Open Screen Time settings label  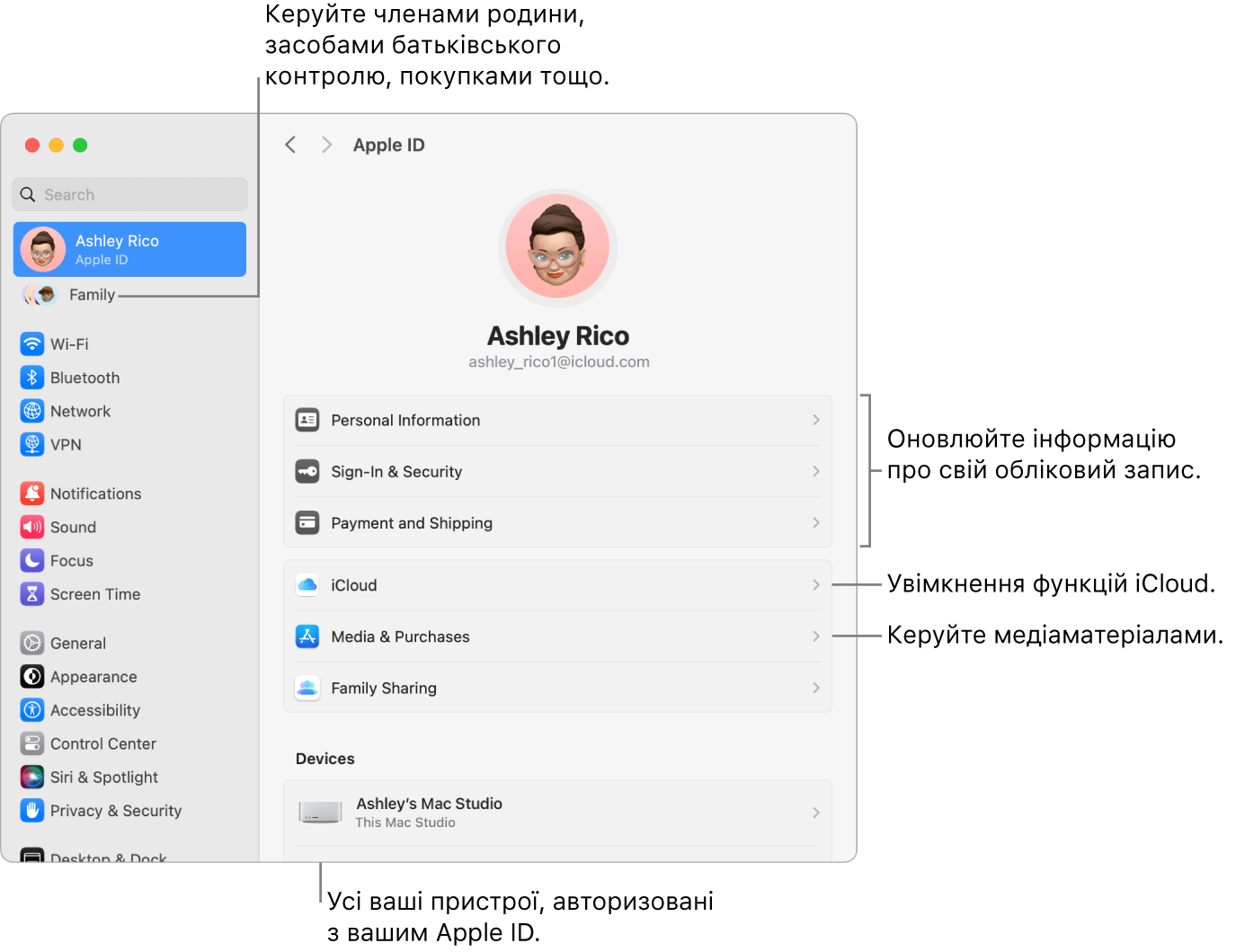pos(95,594)
